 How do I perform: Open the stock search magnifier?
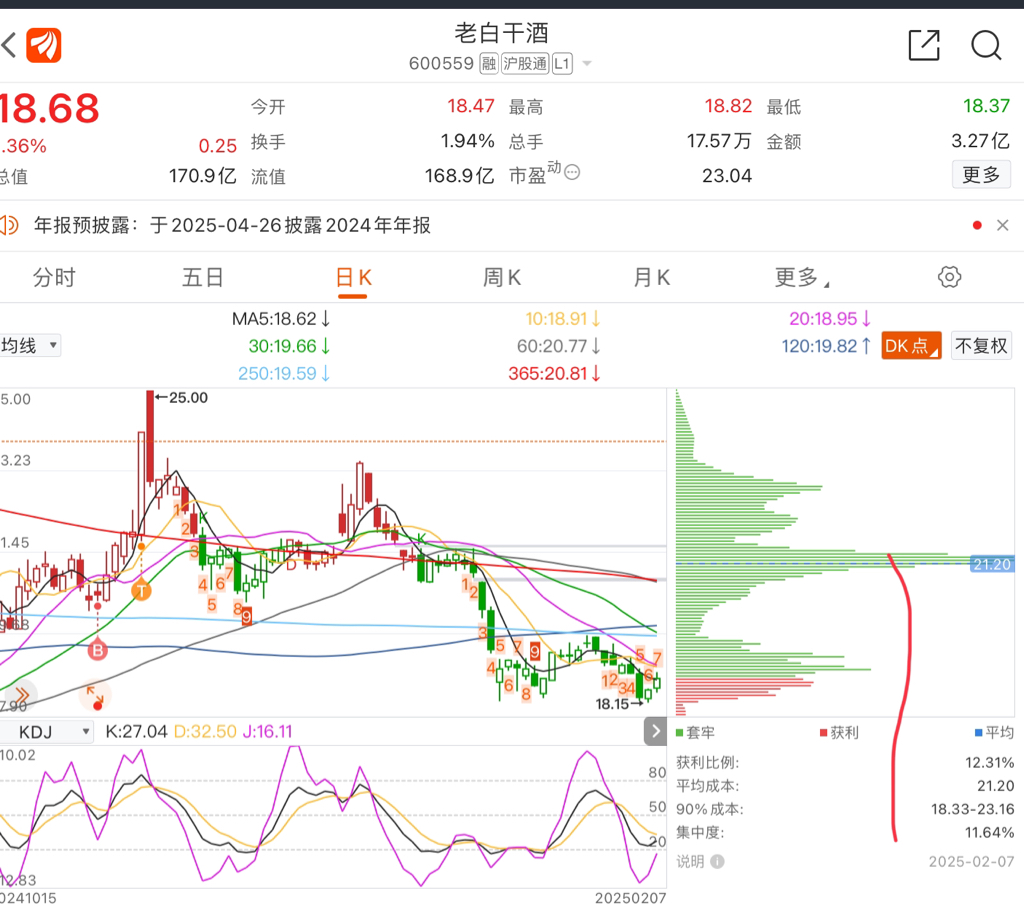pyautogui.click(x=986, y=46)
